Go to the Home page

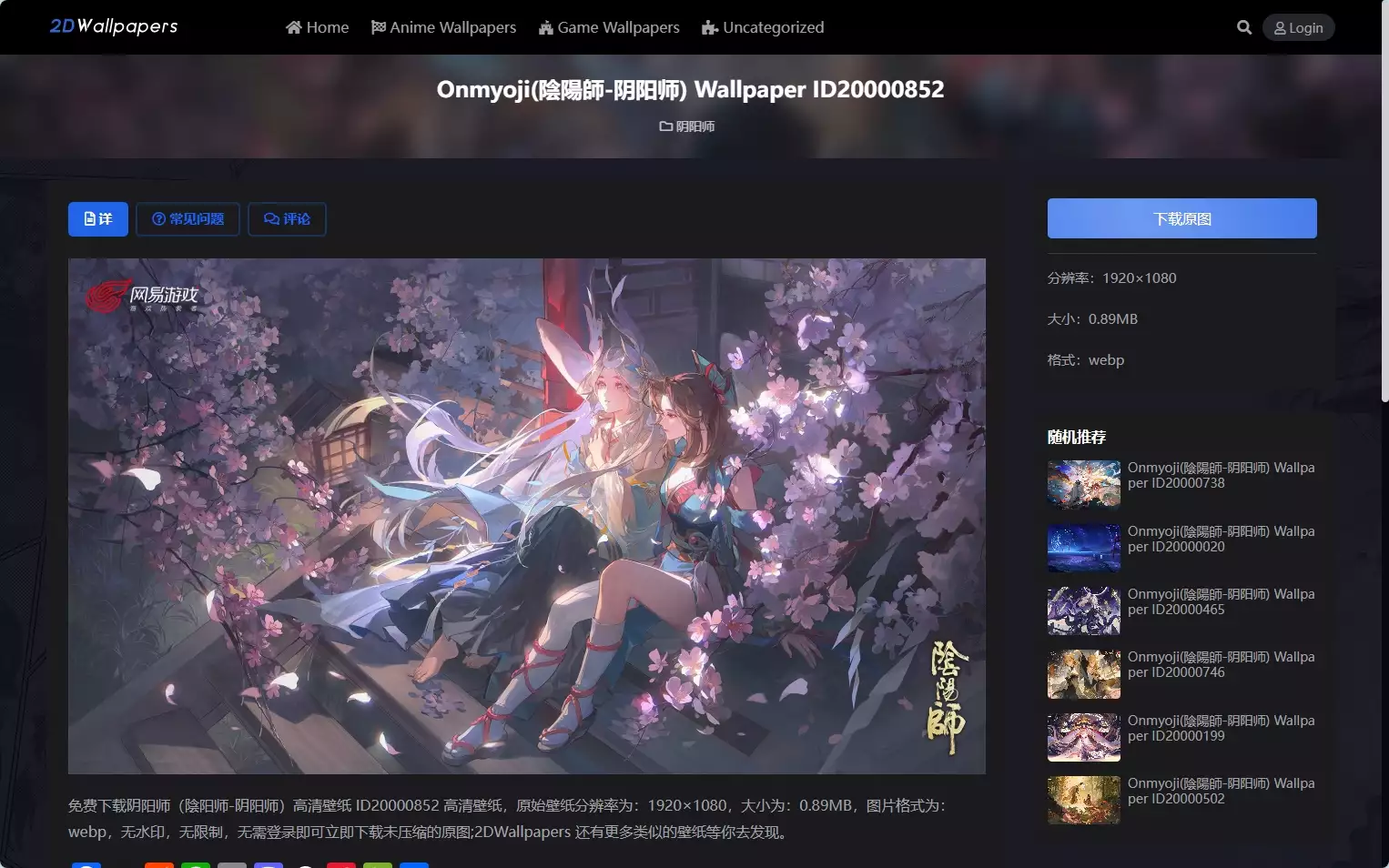coord(317,27)
